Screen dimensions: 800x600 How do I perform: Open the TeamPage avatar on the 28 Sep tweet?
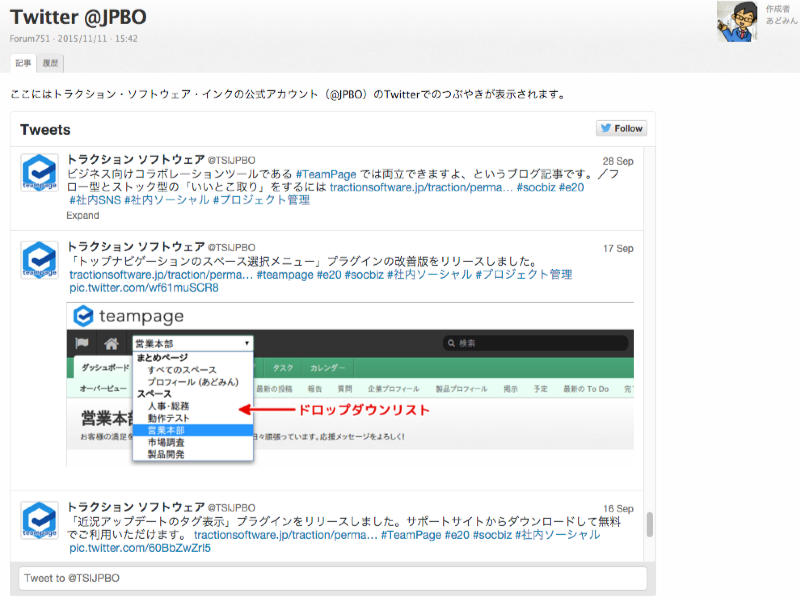point(39,172)
